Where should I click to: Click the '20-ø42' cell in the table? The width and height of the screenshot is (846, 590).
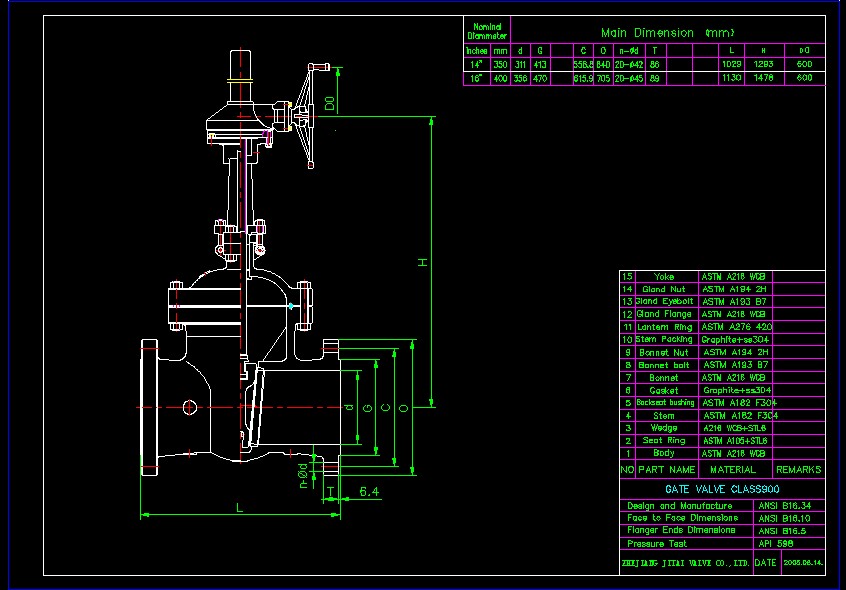[x=629, y=64]
